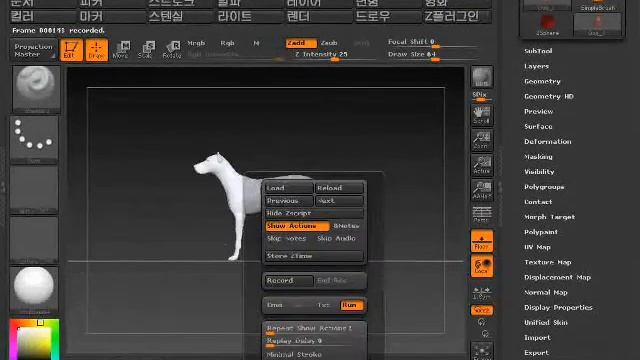The height and width of the screenshot is (360, 640).
Task: Select the SimpleBrush tool thumbnail
Action: pyautogui.click(x=598, y=5)
